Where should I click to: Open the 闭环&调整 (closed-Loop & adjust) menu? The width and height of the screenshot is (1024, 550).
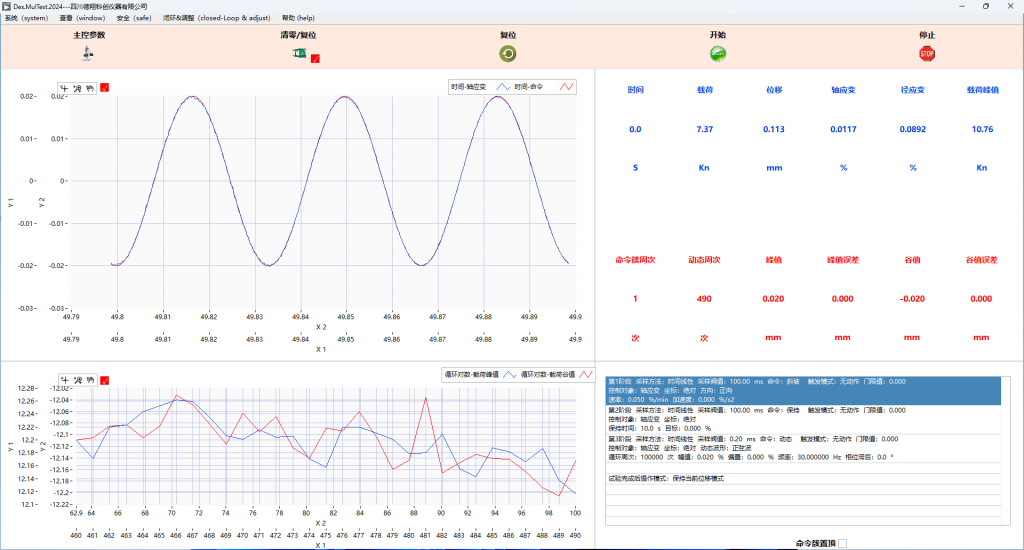(x=218, y=18)
